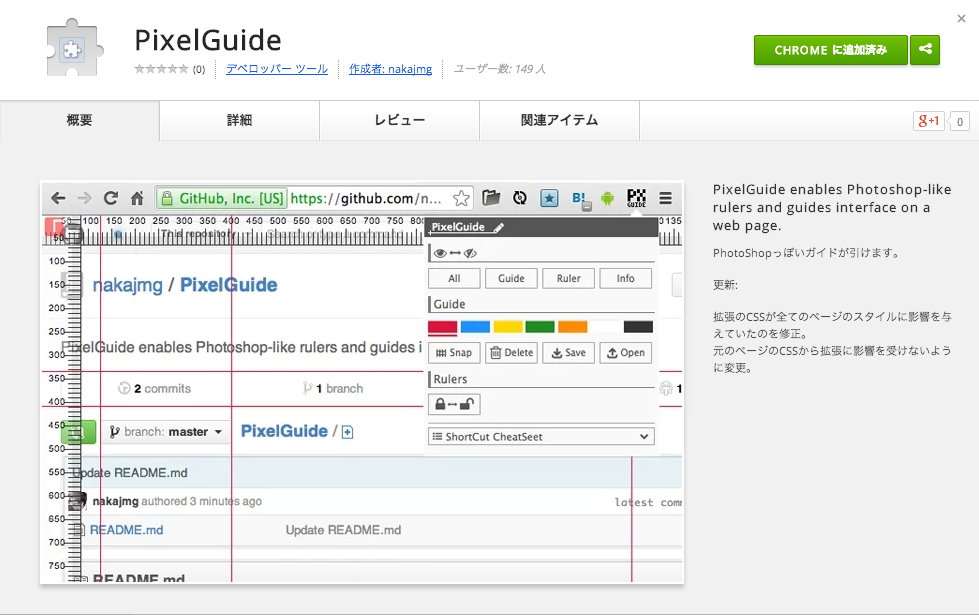Select the yellow guide color swatch
Viewport: 979px width, 615px height.
(508, 327)
